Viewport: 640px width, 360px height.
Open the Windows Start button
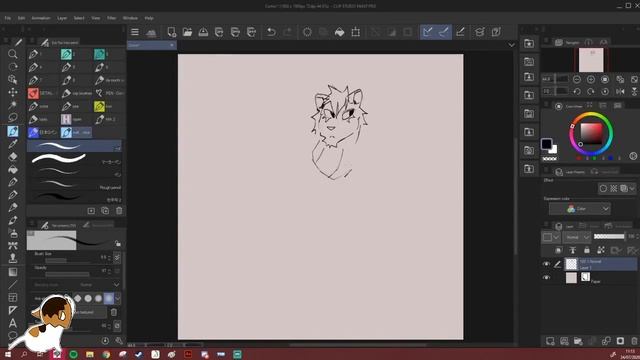coord(8,354)
